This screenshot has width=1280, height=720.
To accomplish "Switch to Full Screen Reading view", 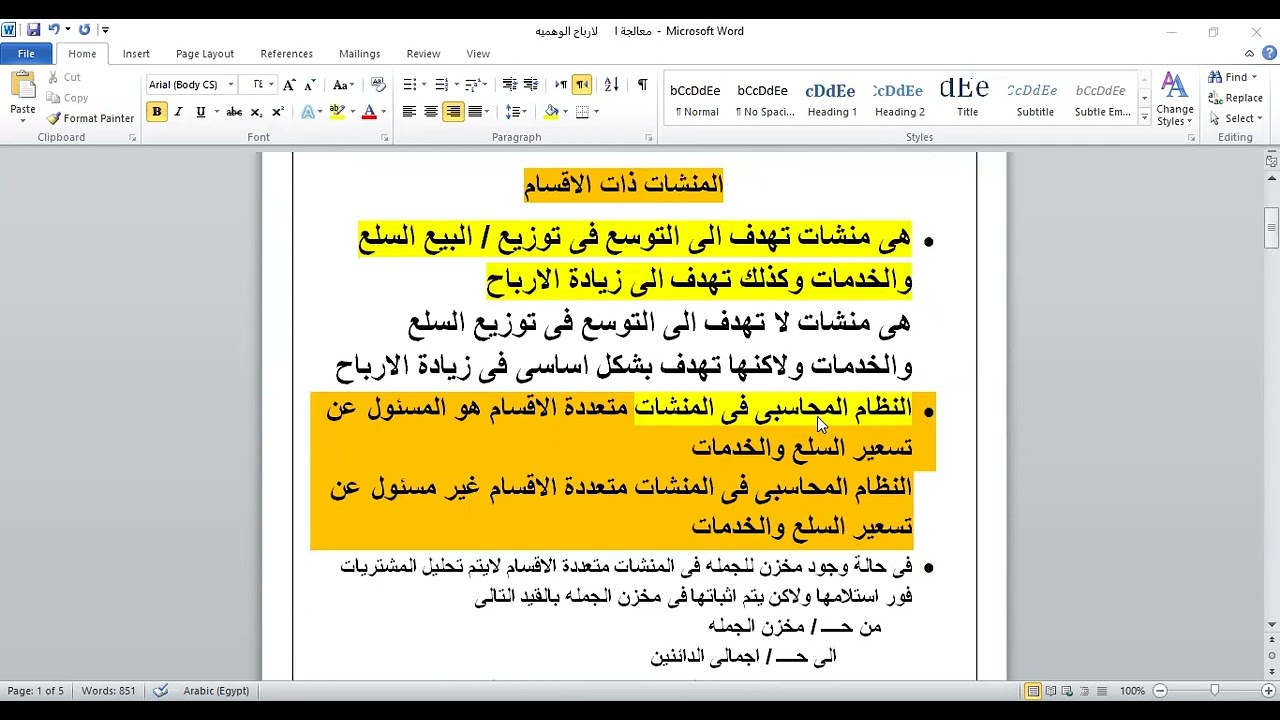I will (1051, 691).
